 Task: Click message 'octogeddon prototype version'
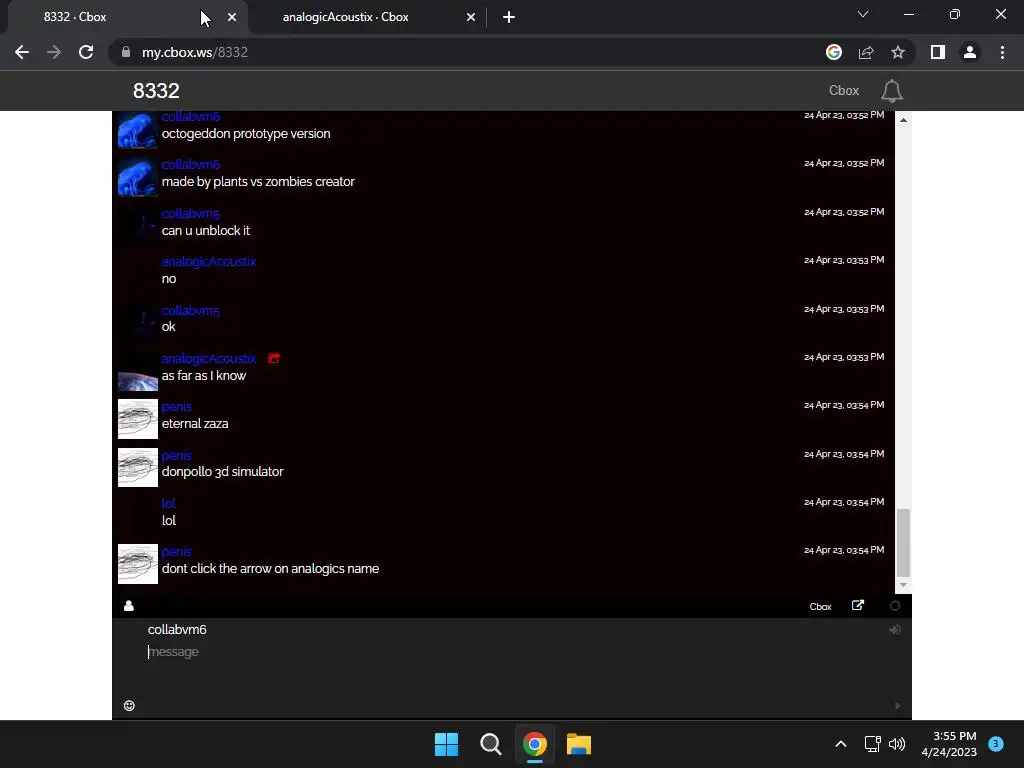click(246, 134)
